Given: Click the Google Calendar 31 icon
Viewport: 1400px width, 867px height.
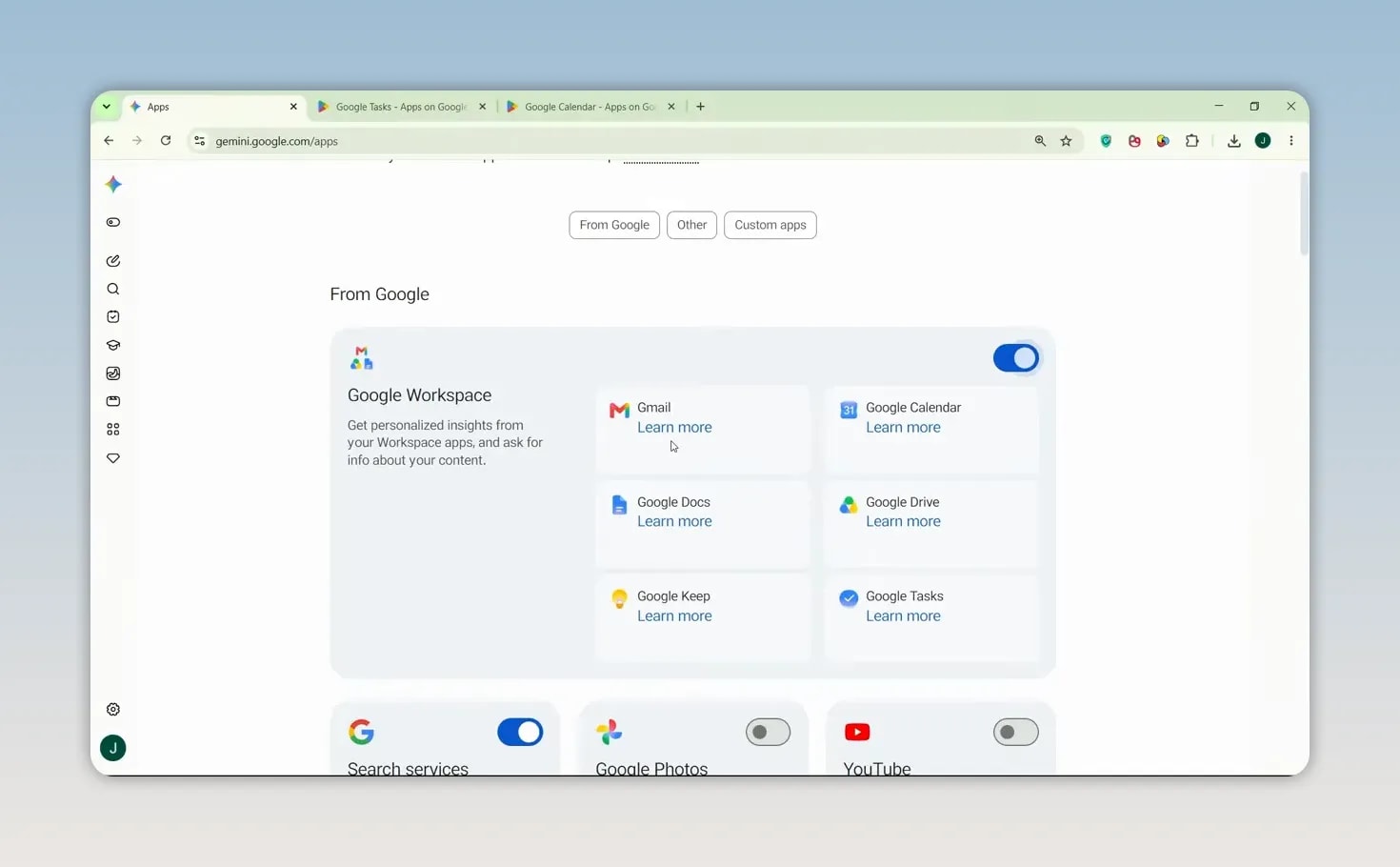Looking at the screenshot, I should pyautogui.click(x=849, y=410).
